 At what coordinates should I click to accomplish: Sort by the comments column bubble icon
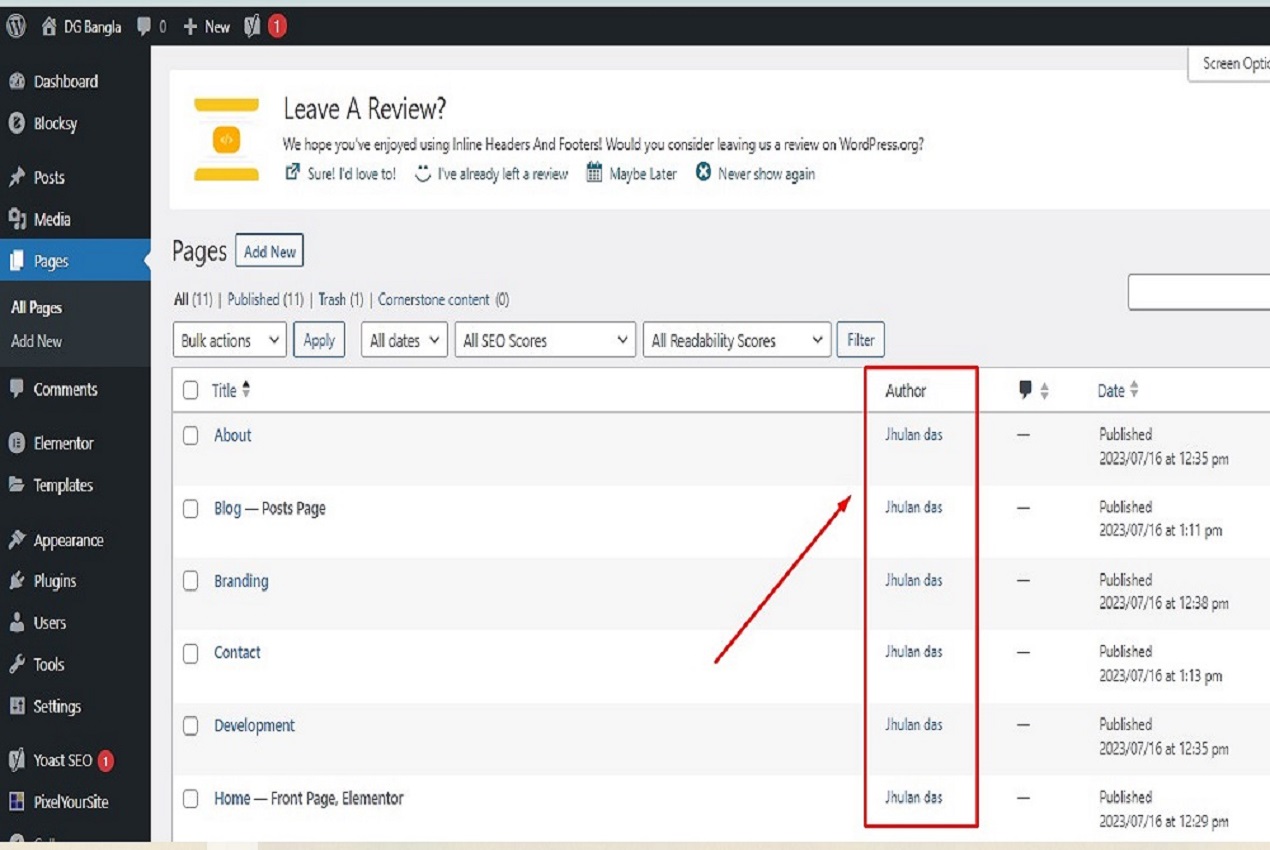point(1025,390)
